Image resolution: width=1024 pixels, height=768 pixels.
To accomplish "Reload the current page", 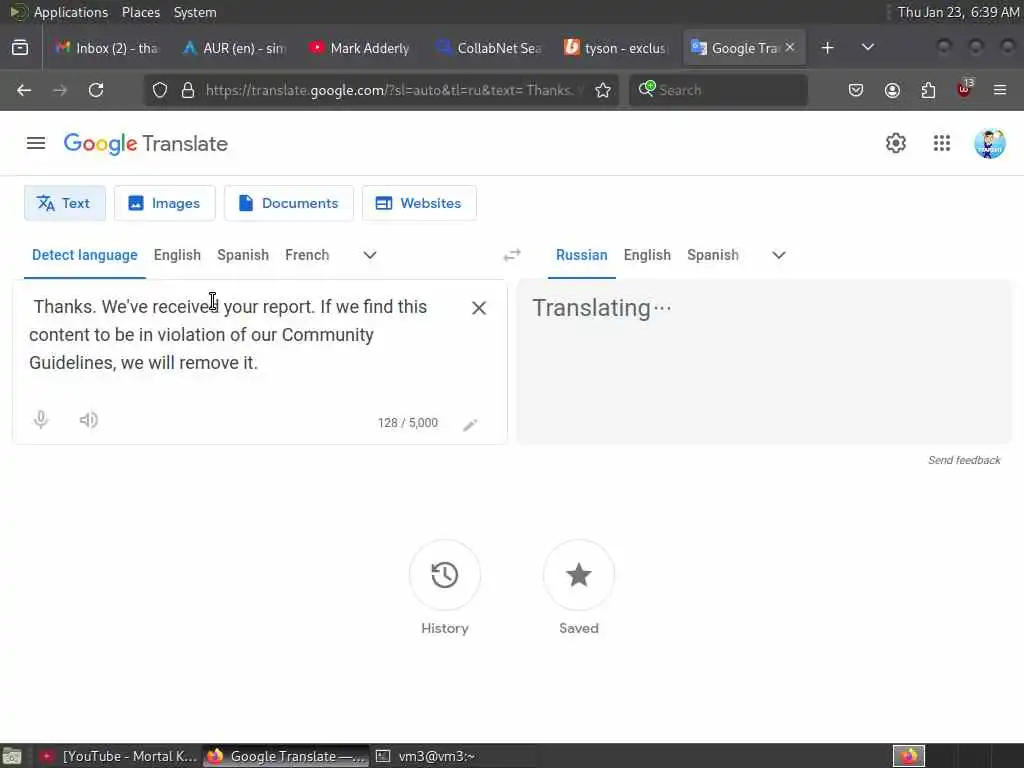I will [x=96, y=90].
